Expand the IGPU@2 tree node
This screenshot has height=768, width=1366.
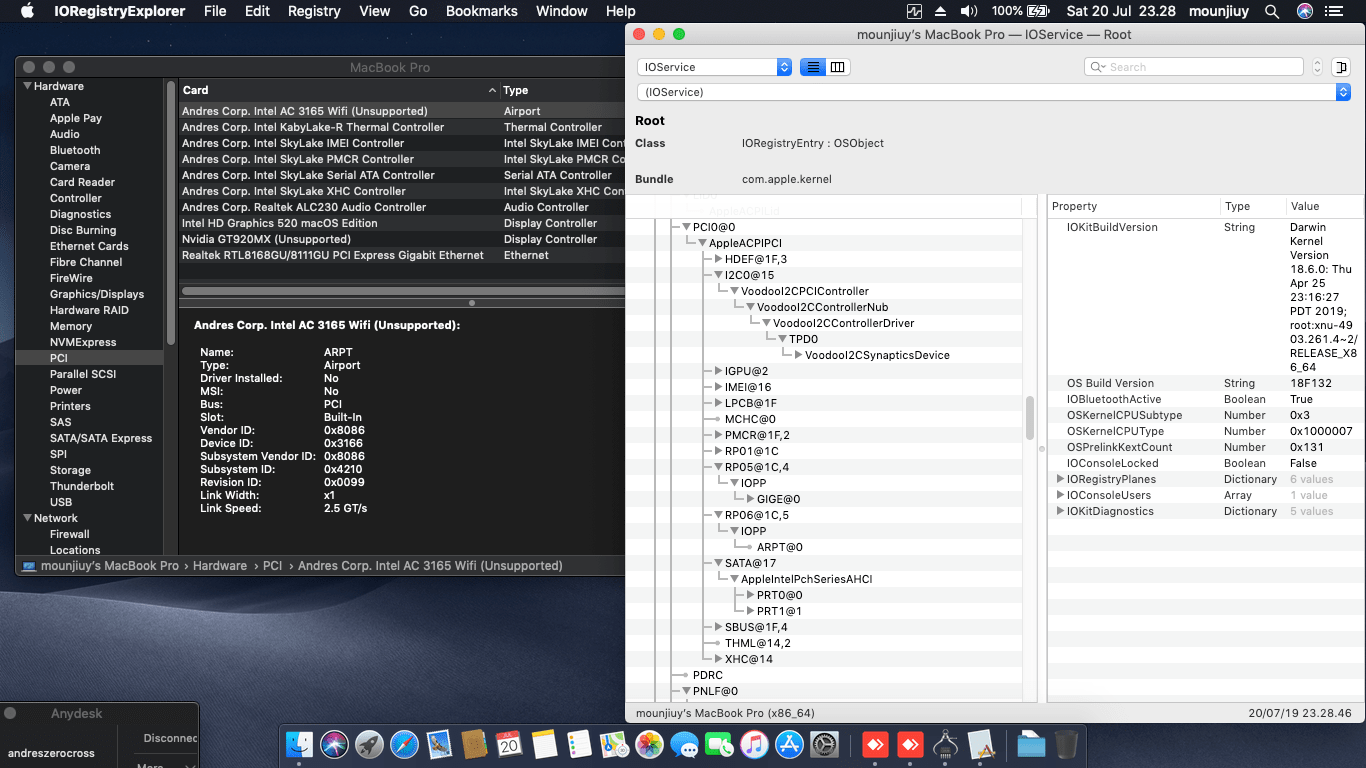coord(718,371)
